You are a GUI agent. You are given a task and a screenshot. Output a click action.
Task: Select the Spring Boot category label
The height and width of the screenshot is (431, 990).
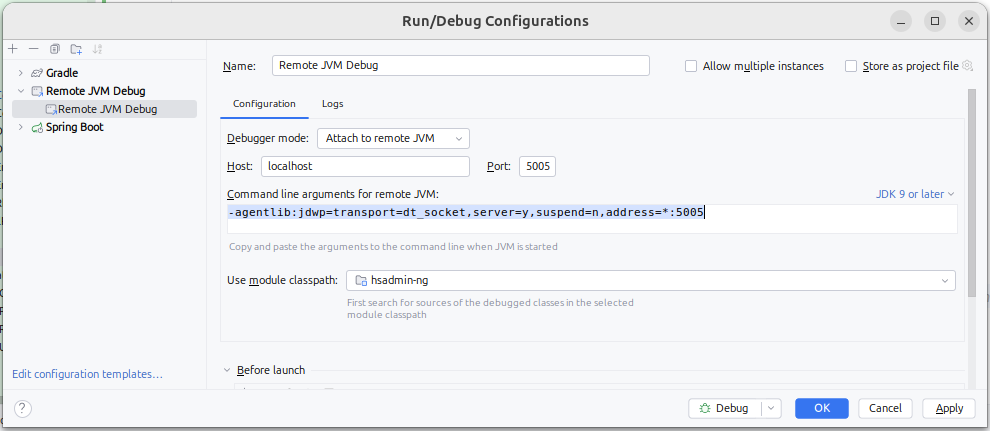tap(75, 127)
